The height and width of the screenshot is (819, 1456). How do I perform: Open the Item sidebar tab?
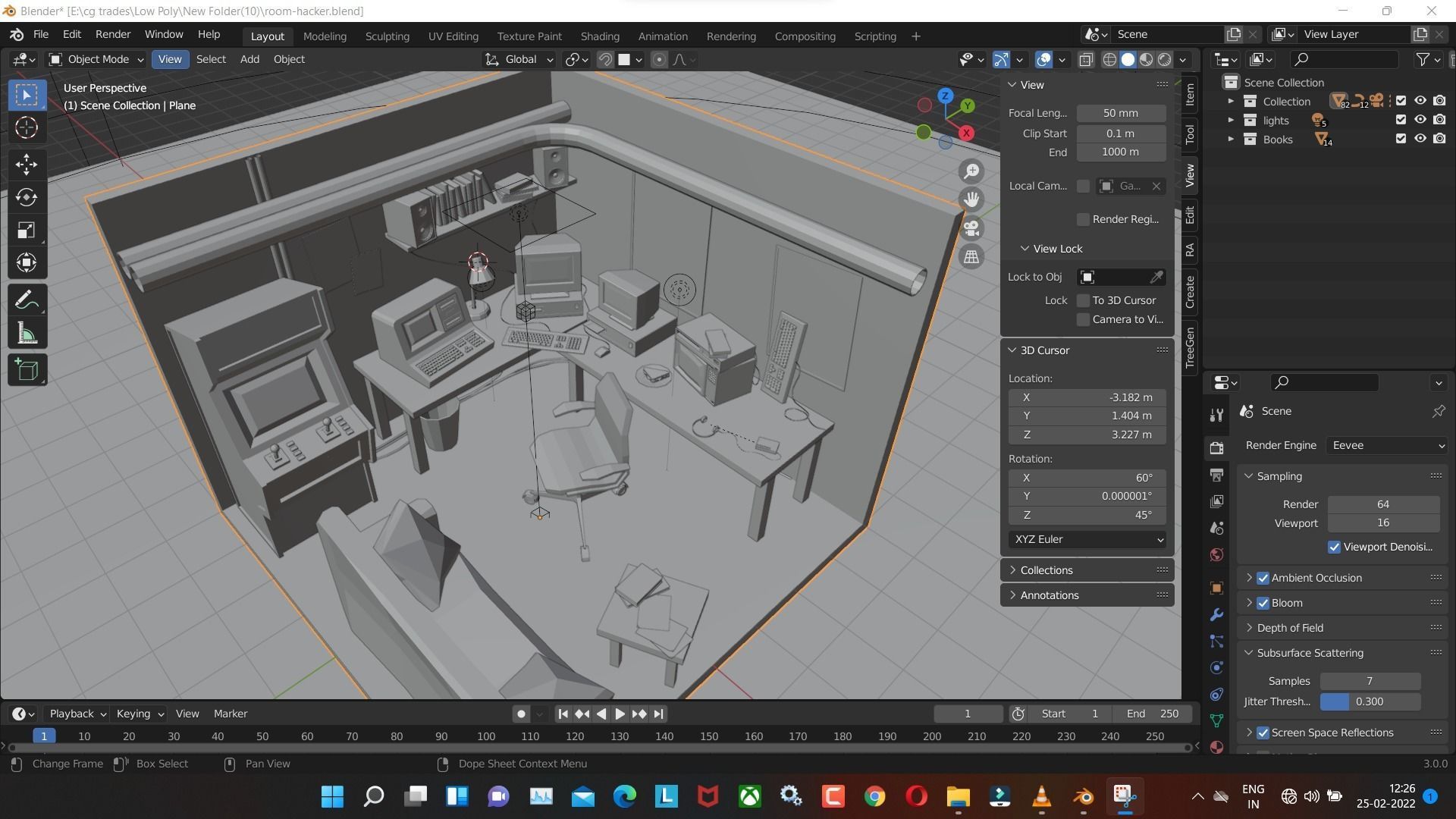pos(1189,95)
